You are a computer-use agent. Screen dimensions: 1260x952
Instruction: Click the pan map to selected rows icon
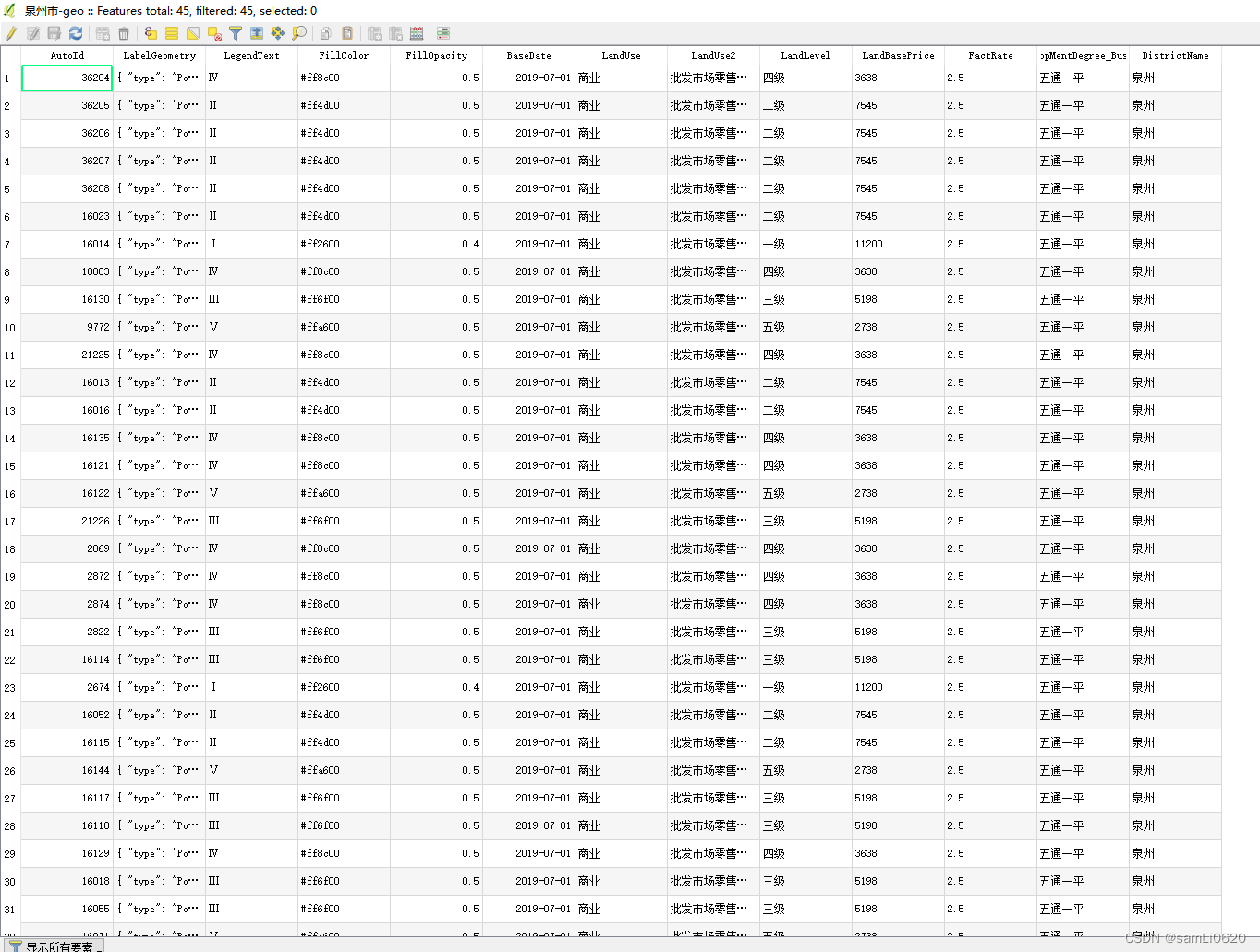pyautogui.click(x=278, y=33)
